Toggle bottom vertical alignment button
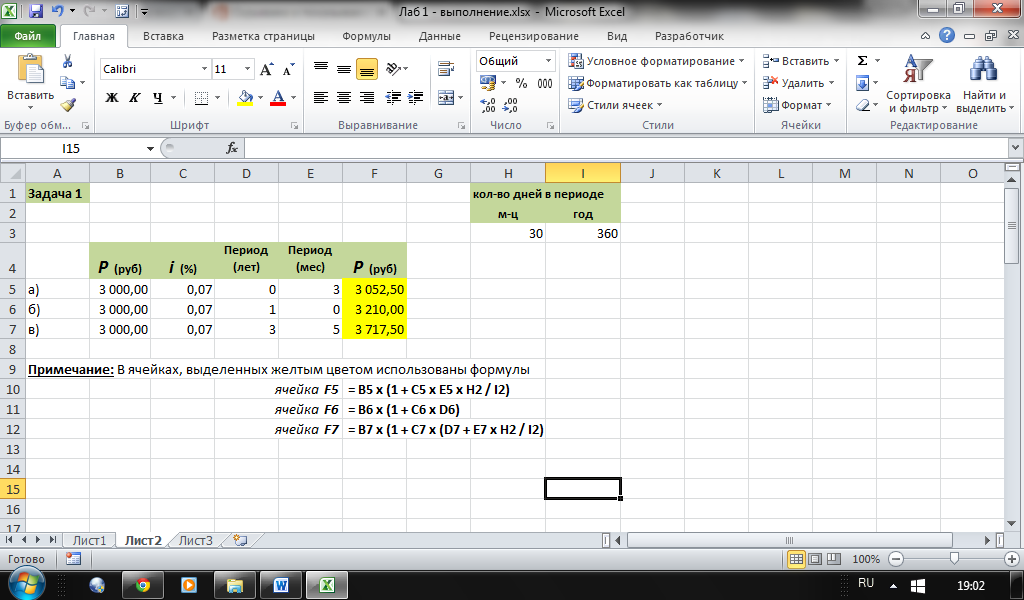 point(366,70)
